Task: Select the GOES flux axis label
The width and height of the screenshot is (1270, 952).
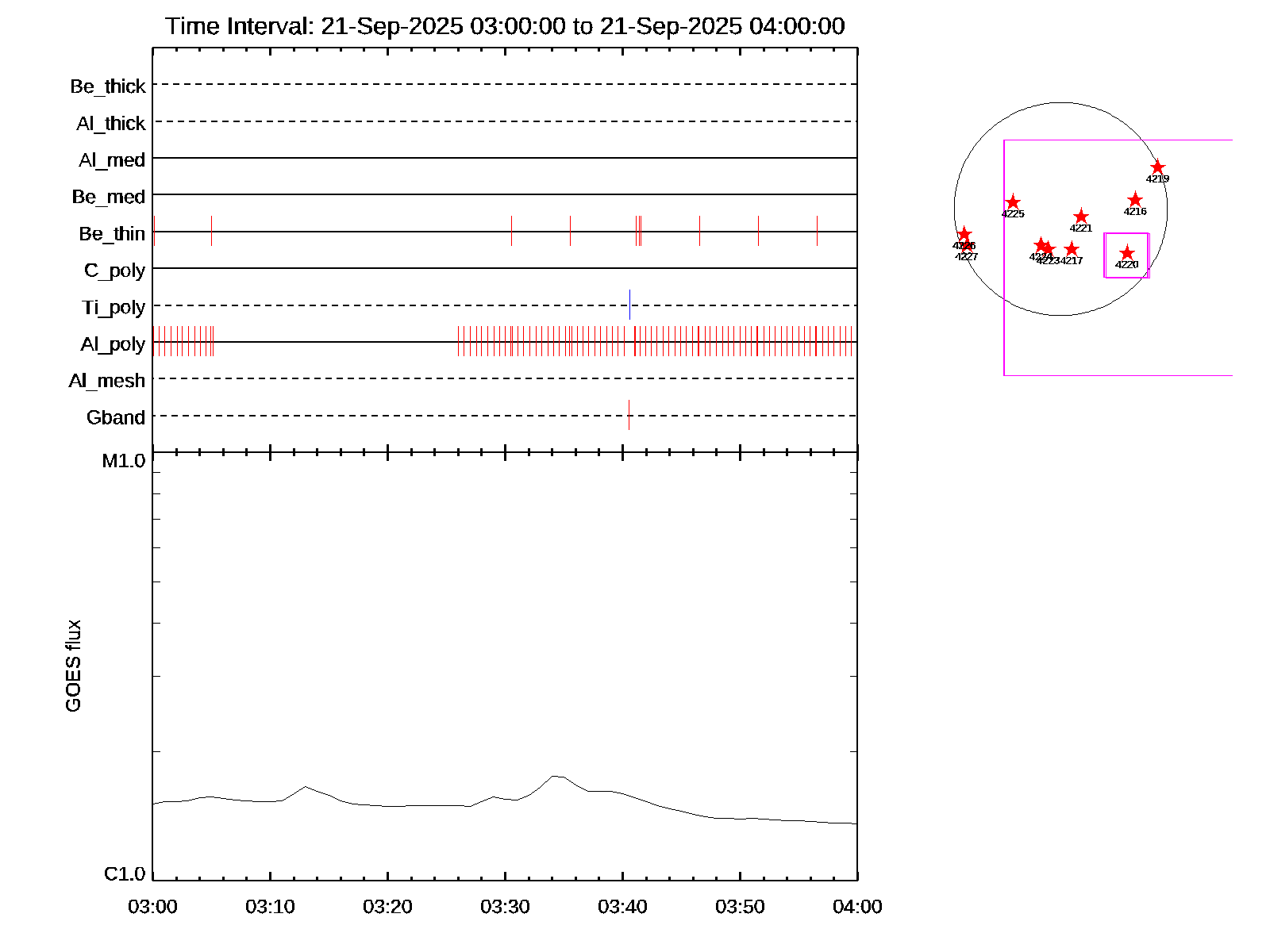Action: (x=73, y=666)
